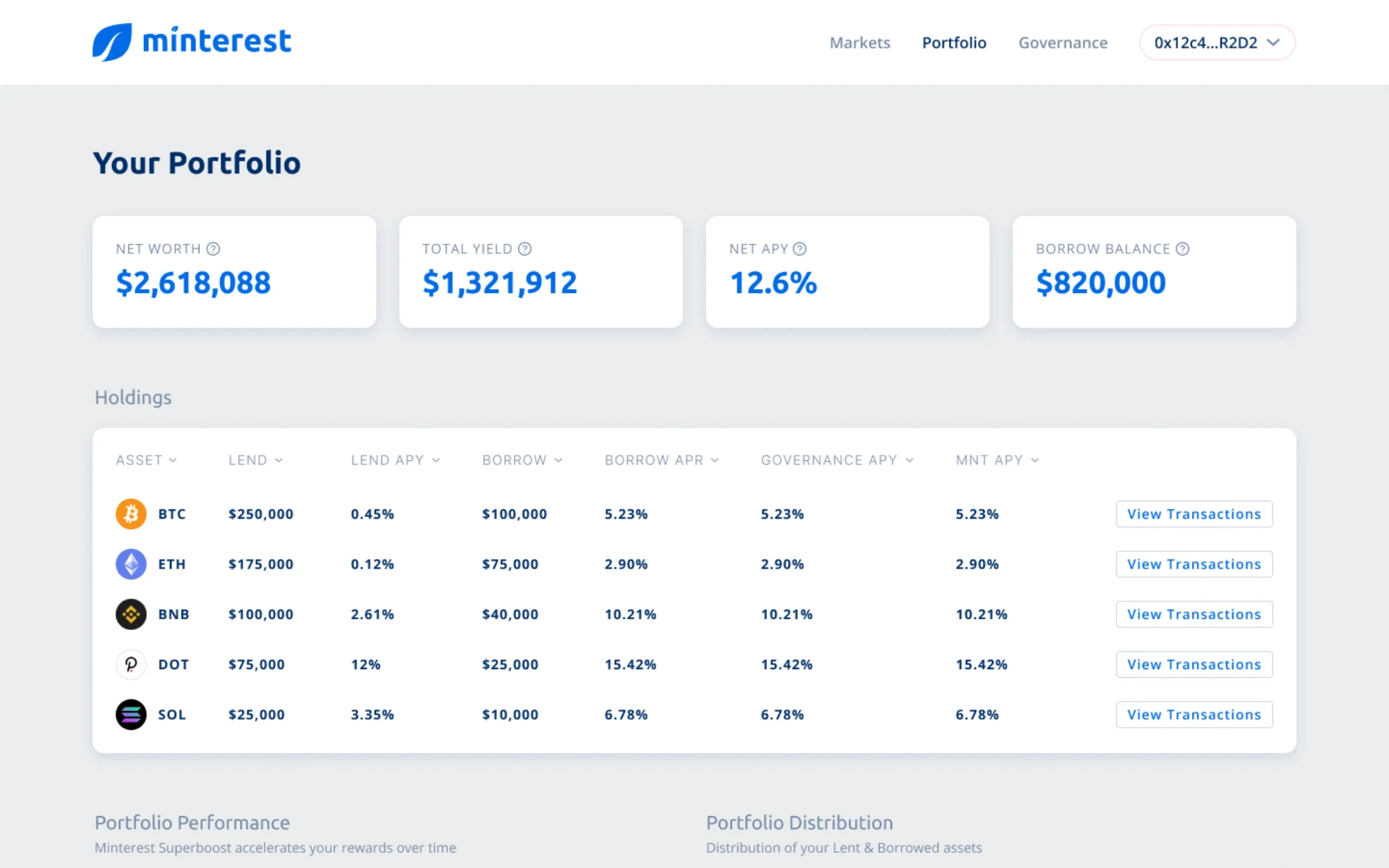Switch to the Governance page
1389x868 pixels.
(x=1063, y=43)
